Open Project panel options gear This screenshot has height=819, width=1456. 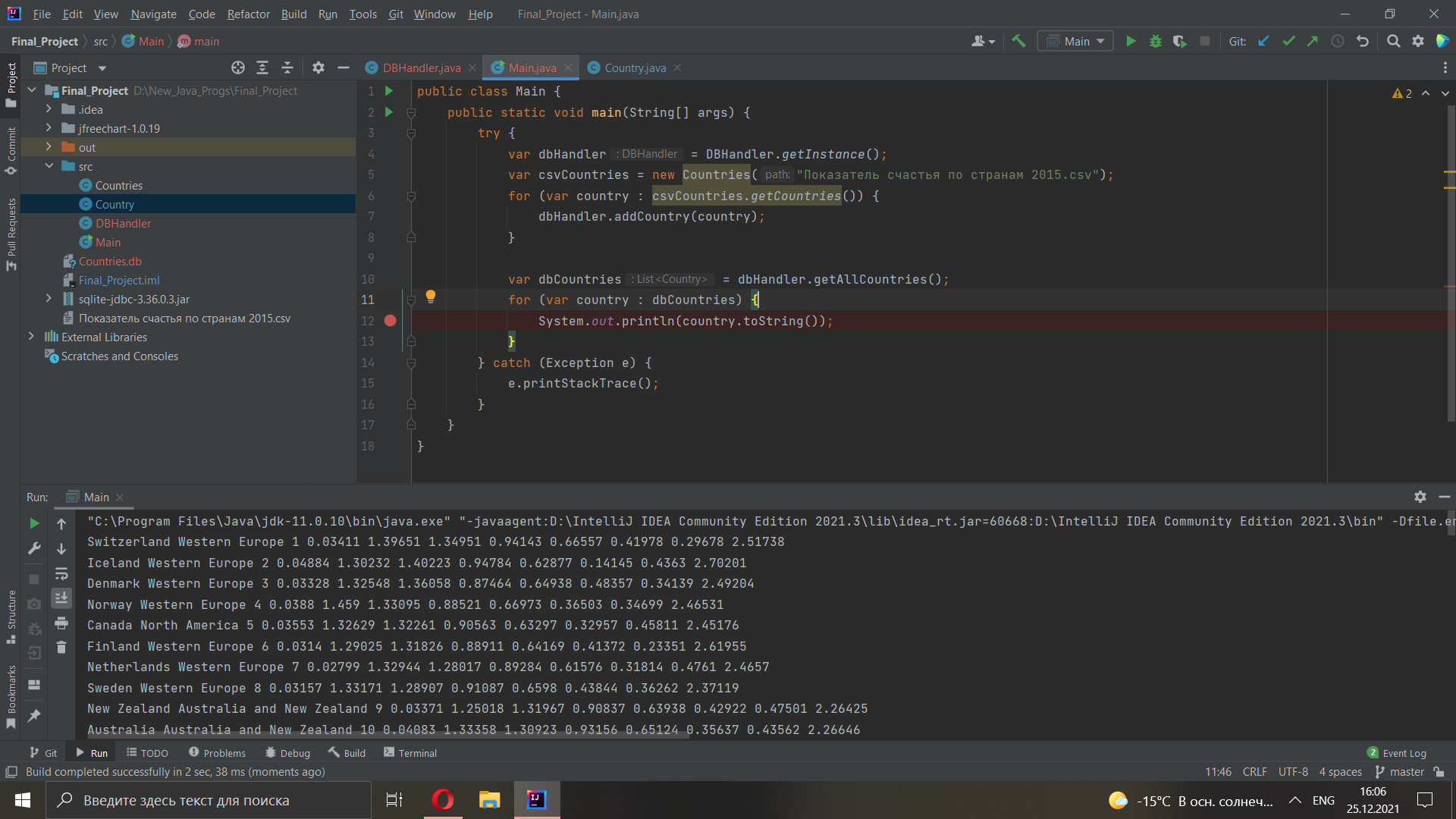(x=318, y=67)
